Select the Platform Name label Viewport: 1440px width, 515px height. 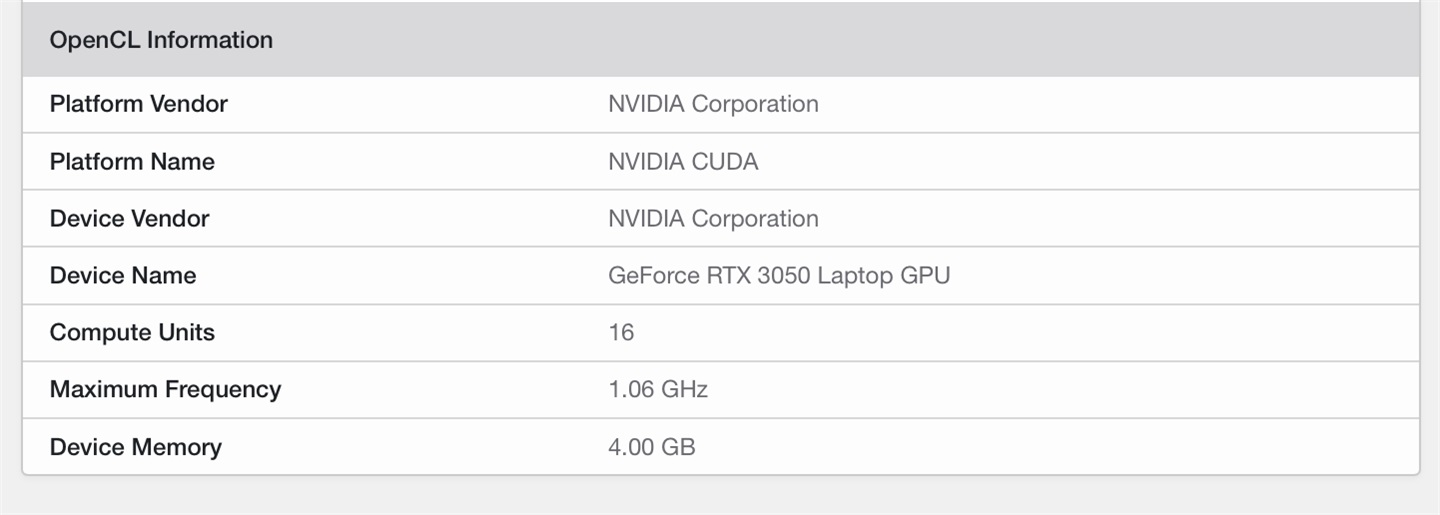coord(132,161)
